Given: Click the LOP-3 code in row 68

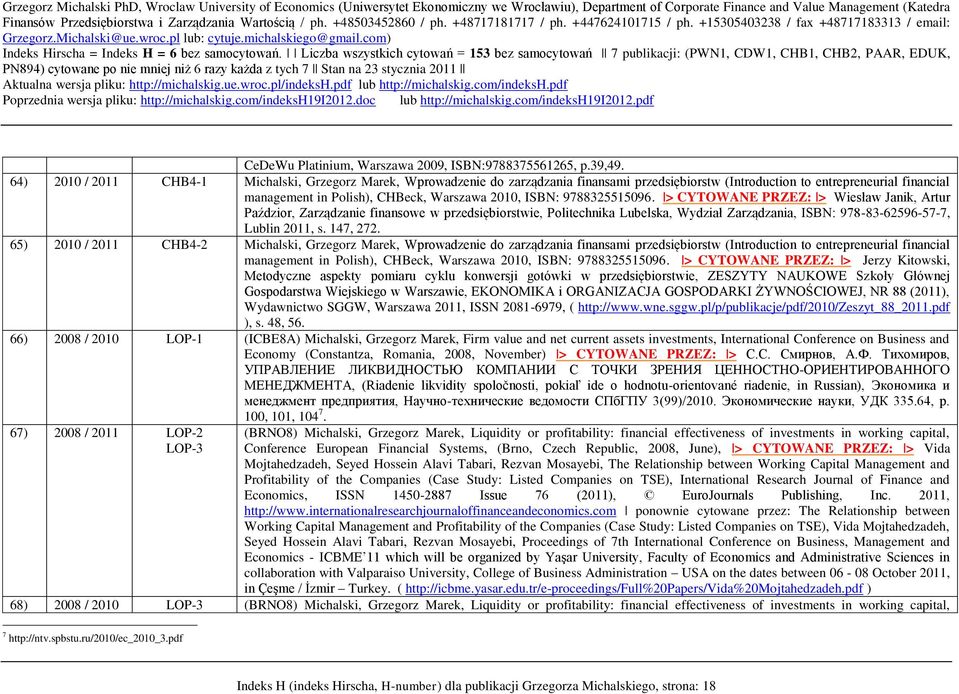Looking at the screenshot, I should tap(184, 605).
